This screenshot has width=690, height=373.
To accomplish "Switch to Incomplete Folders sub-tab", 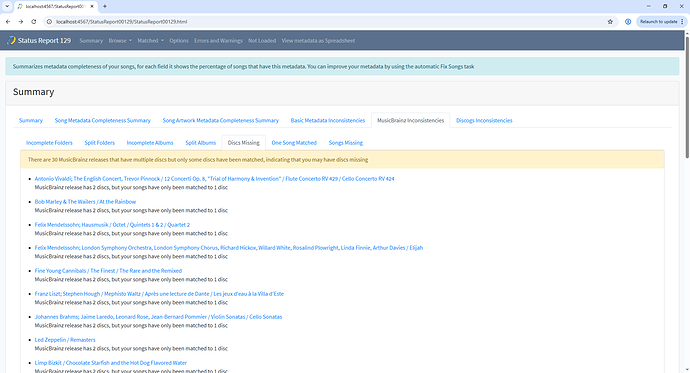I will [49, 143].
